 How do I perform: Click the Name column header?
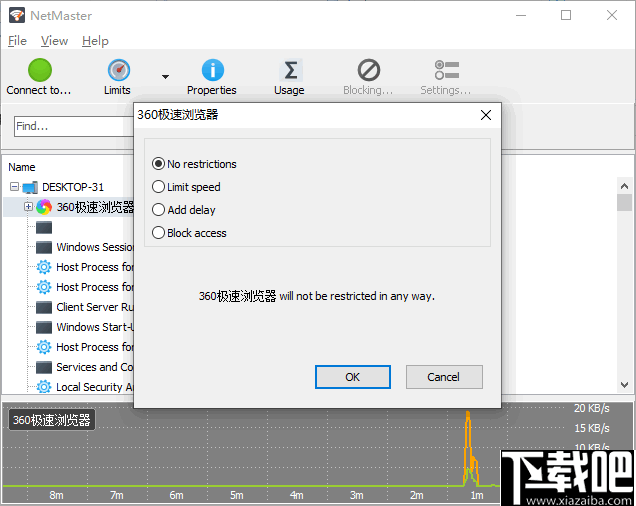(x=22, y=167)
